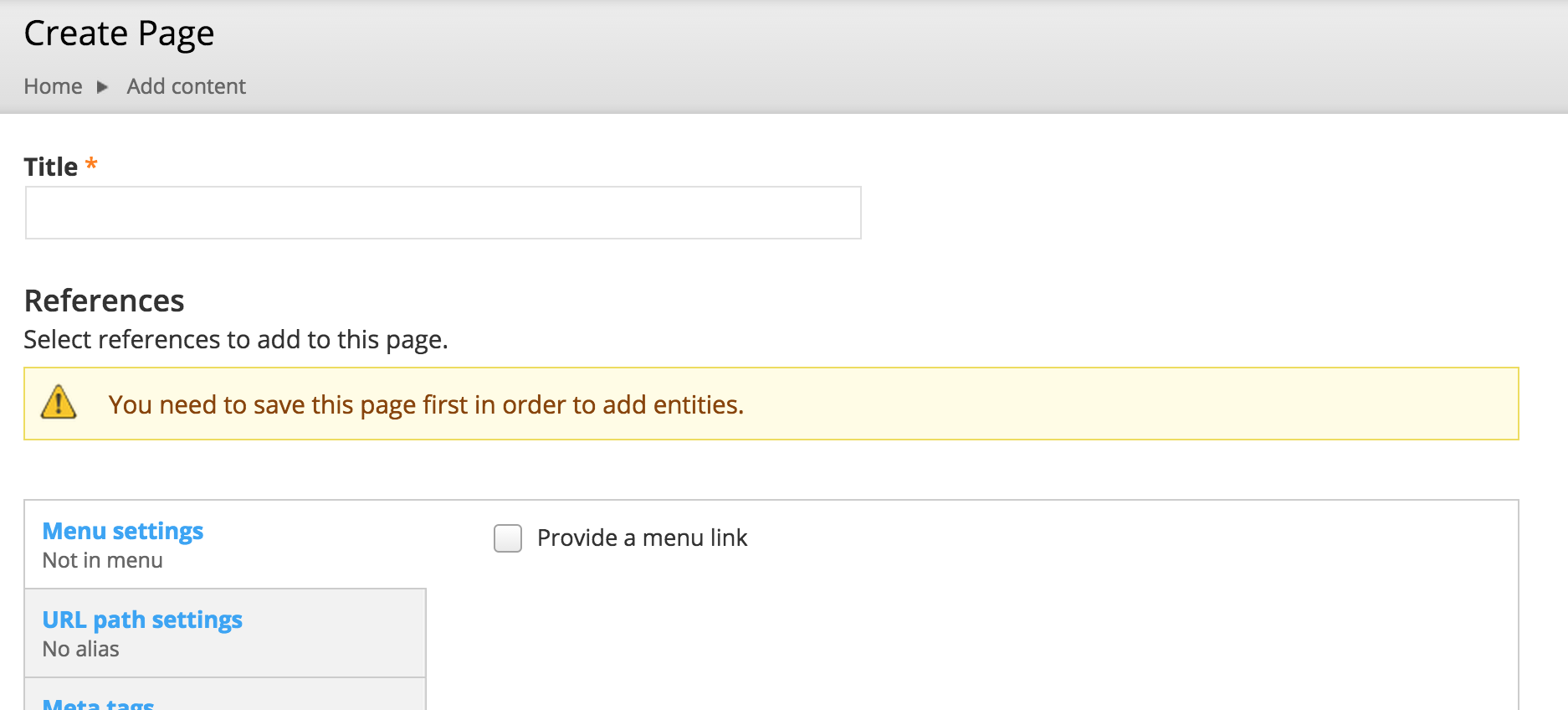
Task: Open the Meta tags tab
Action: pos(98,703)
